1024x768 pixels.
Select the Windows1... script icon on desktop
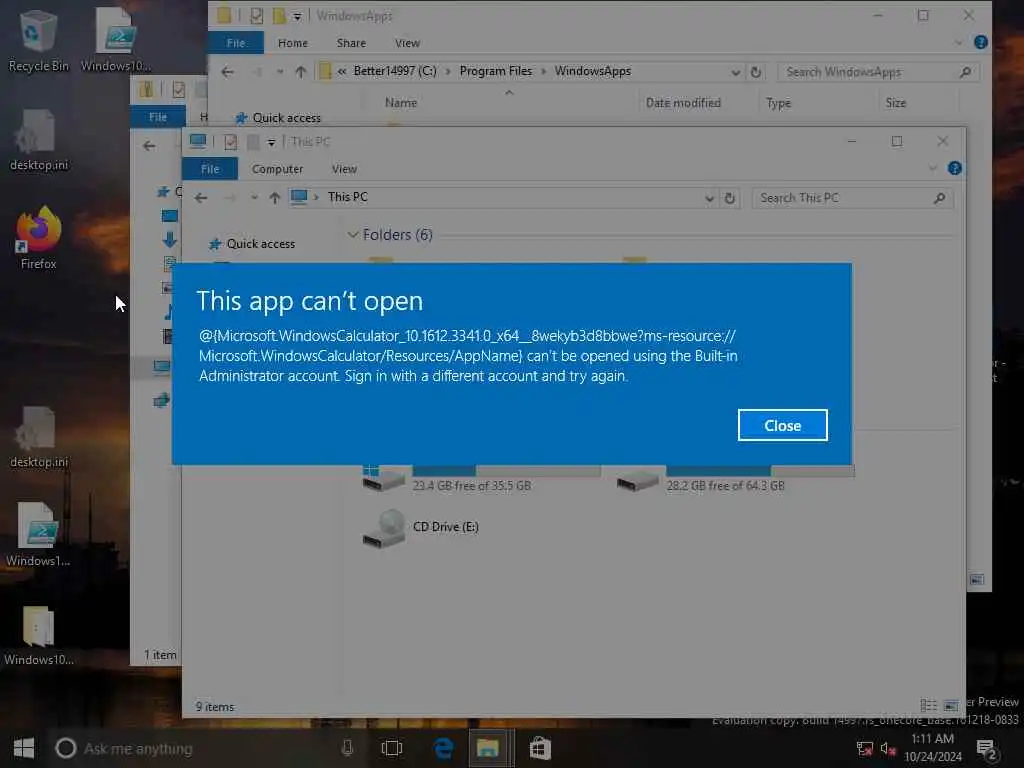pos(39,536)
